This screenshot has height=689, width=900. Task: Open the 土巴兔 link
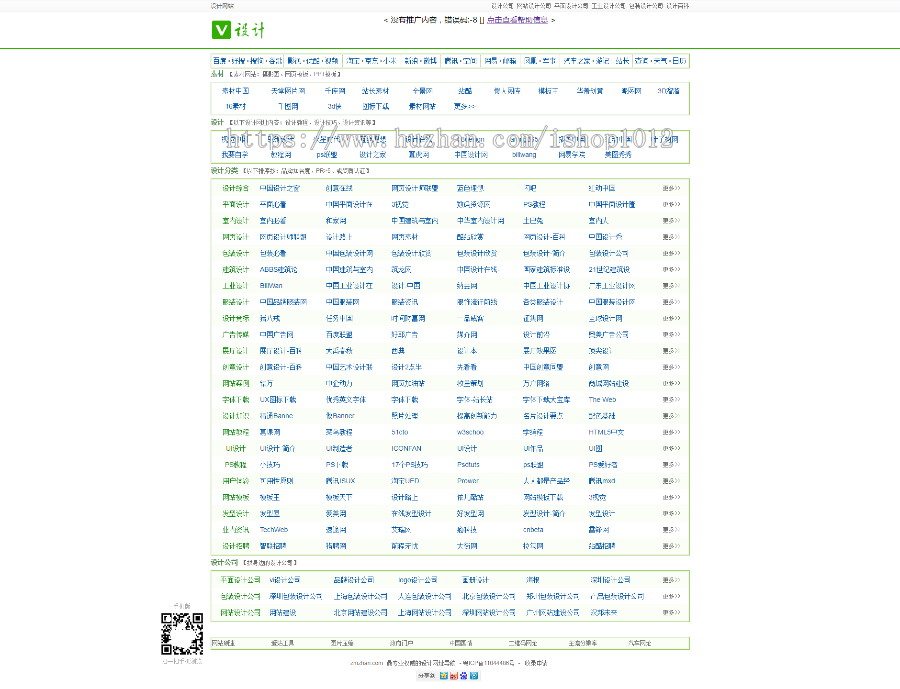click(533, 220)
